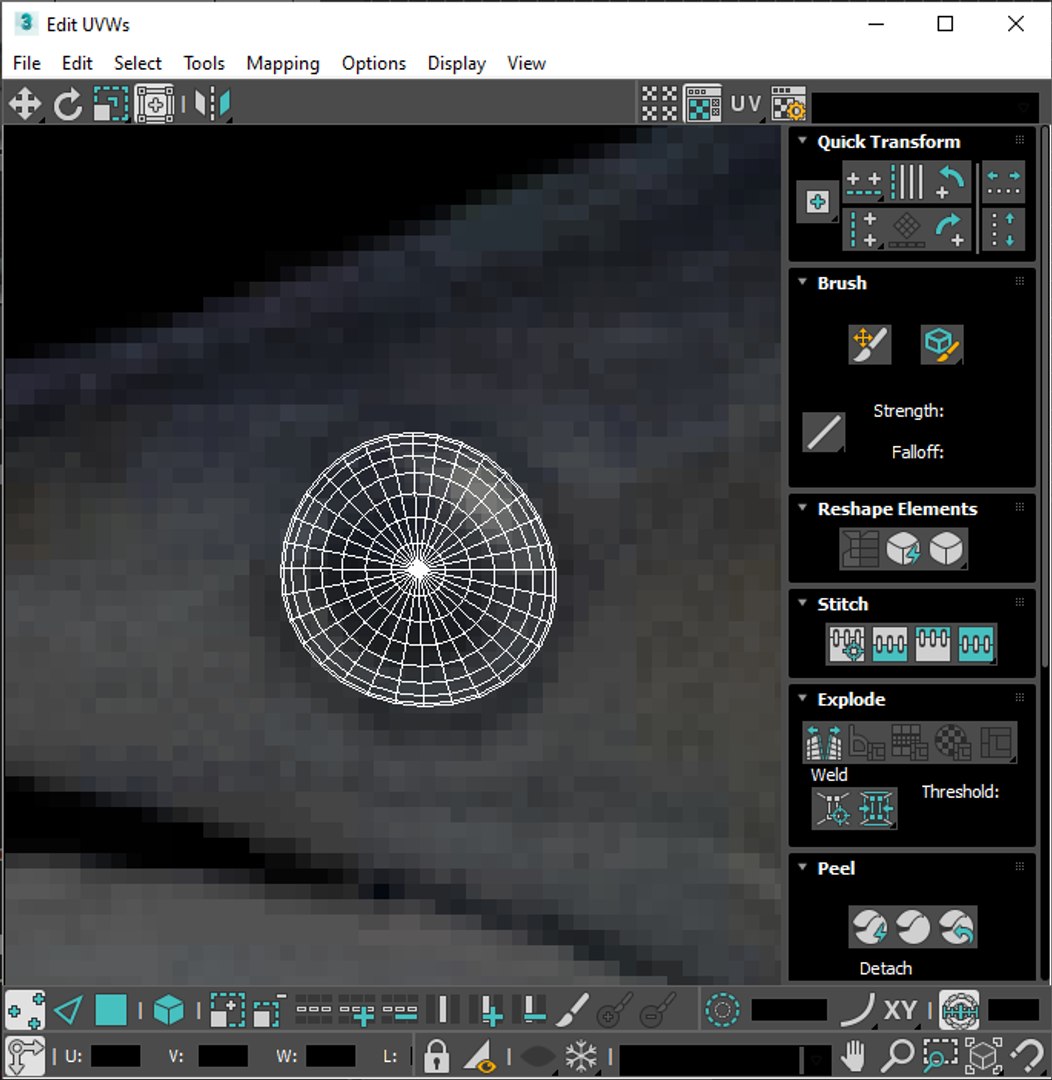Click the U coordinate input field
The image size is (1052, 1080).
pos(115,1056)
